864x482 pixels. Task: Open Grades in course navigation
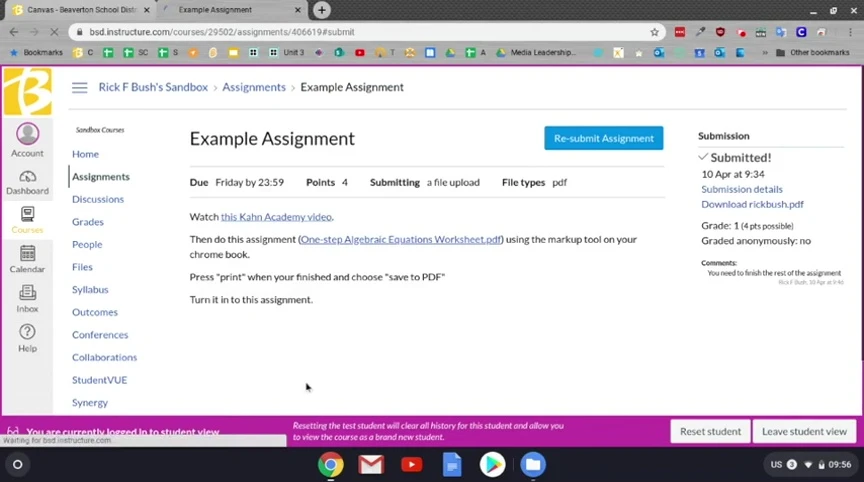[x=88, y=221]
